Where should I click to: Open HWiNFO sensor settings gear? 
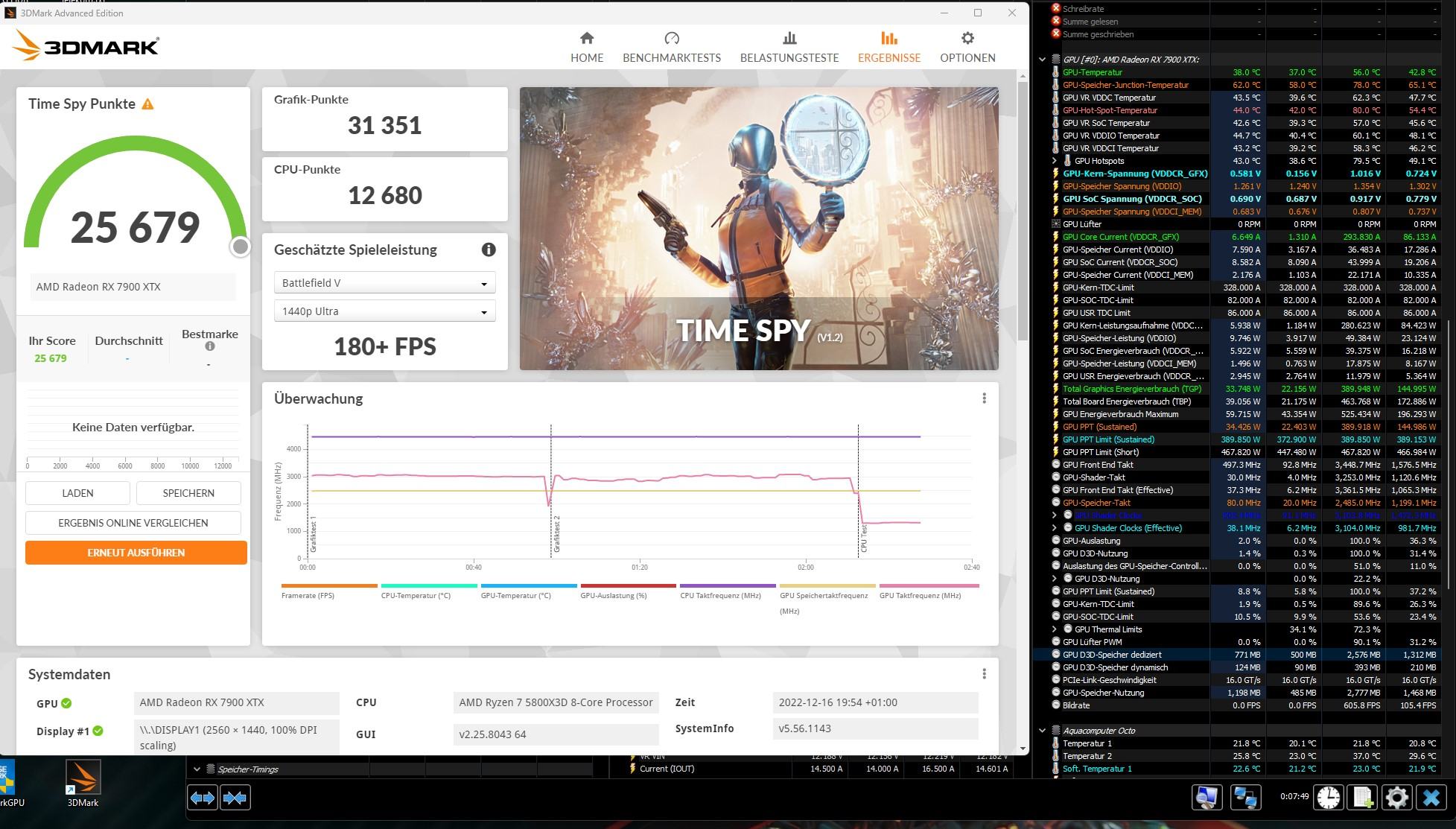(x=1396, y=797)
